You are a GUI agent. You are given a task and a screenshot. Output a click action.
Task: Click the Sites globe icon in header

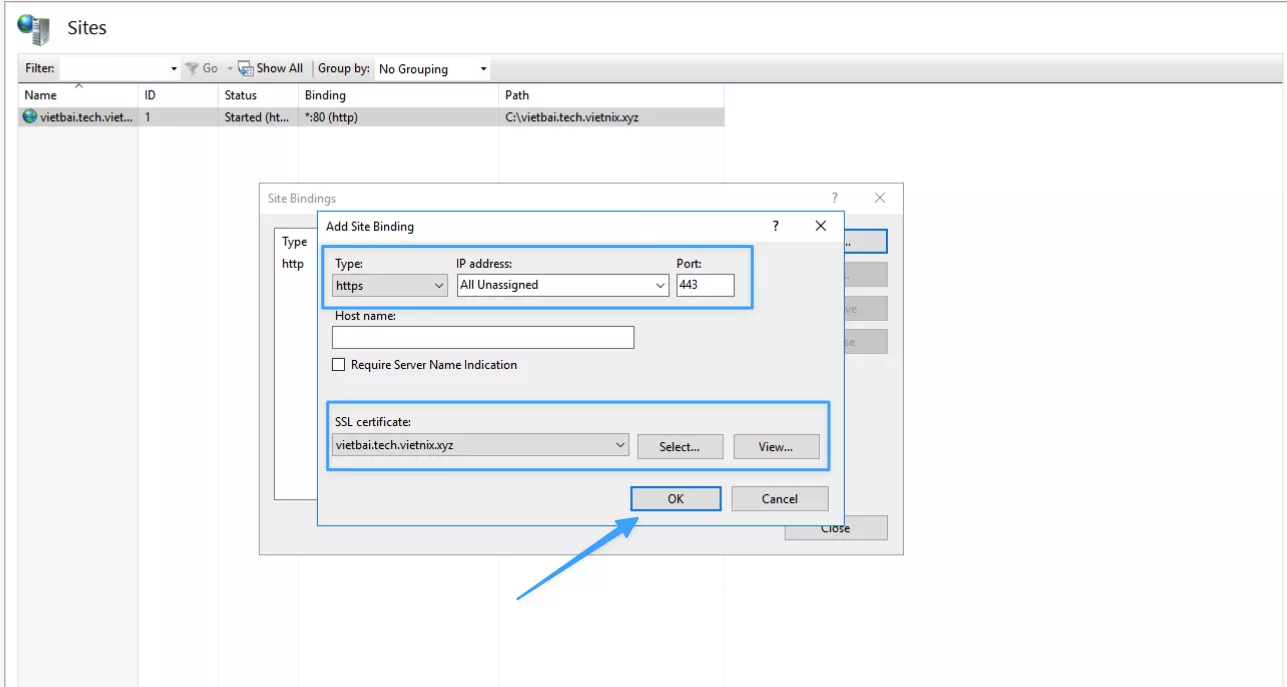[33, 28]
